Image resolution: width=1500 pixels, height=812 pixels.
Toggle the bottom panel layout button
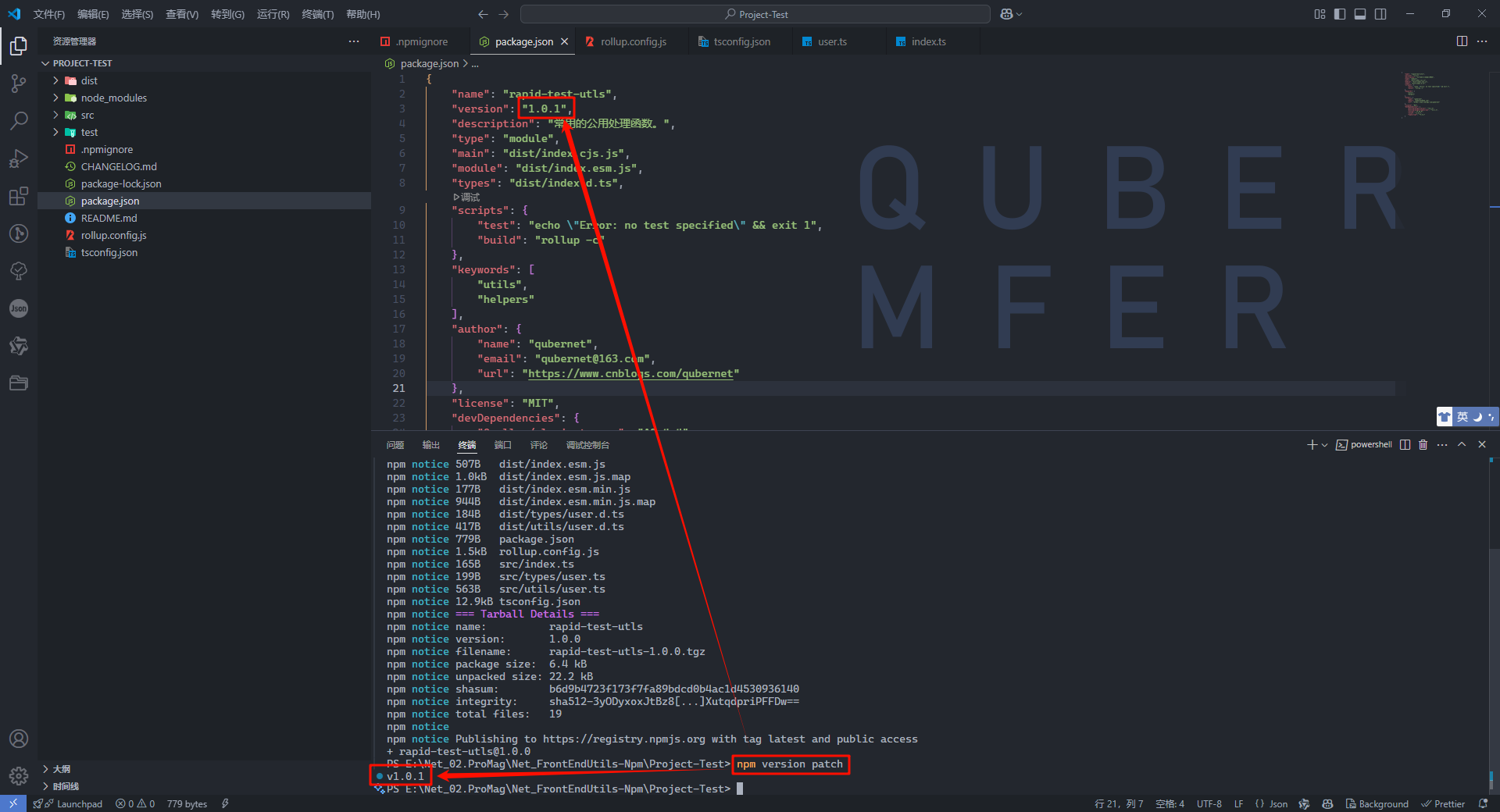[x=1360, y=14]
